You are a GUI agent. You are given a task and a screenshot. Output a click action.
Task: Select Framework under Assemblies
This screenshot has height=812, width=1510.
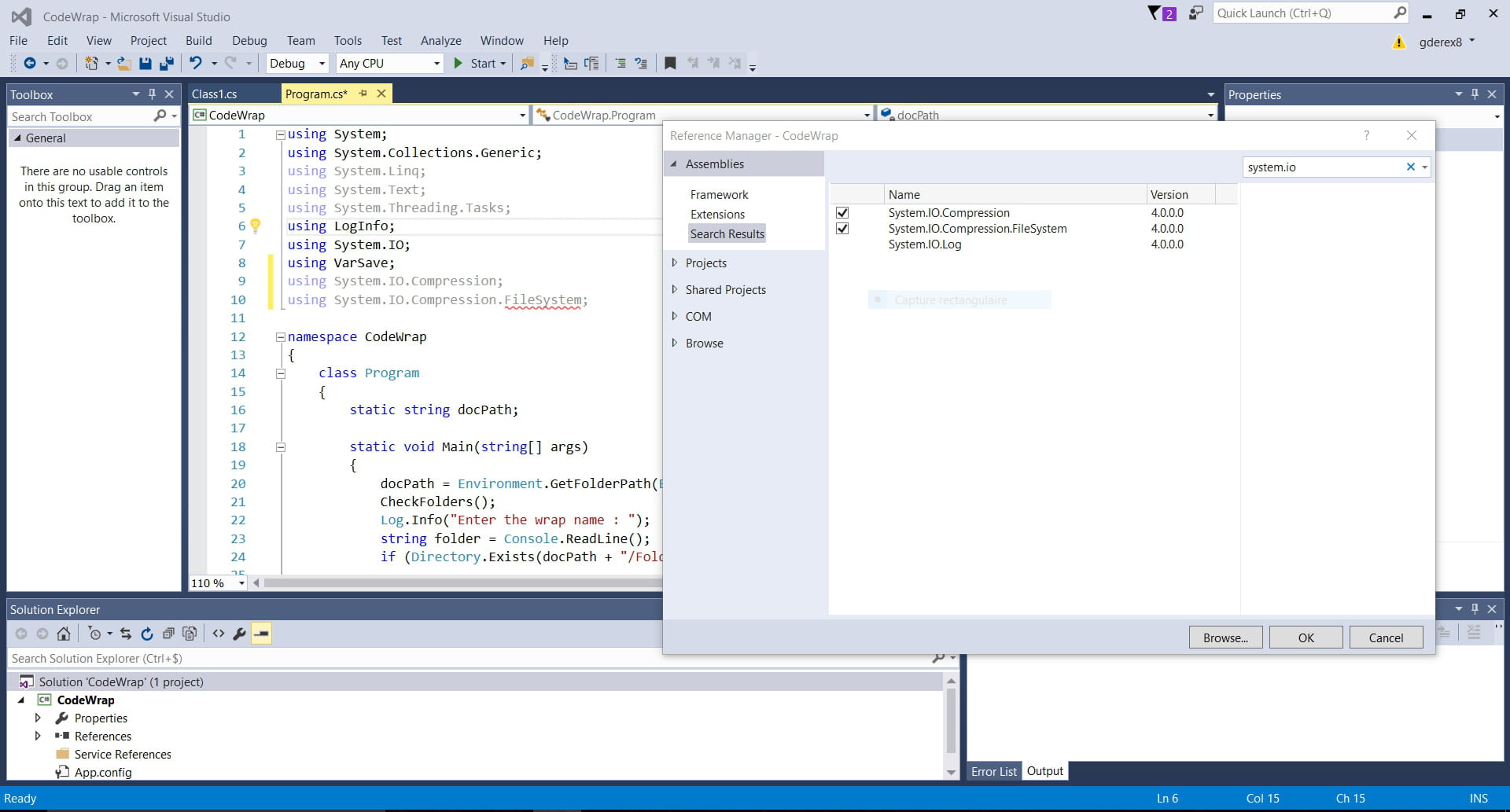(x=719, y=195)
